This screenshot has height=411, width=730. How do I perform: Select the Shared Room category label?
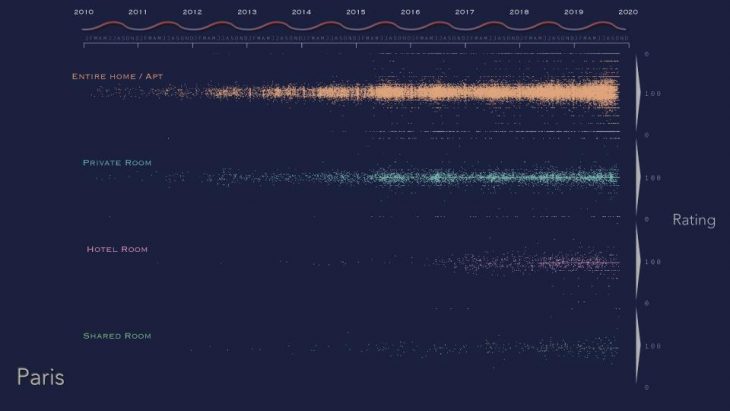click(117, 335)
